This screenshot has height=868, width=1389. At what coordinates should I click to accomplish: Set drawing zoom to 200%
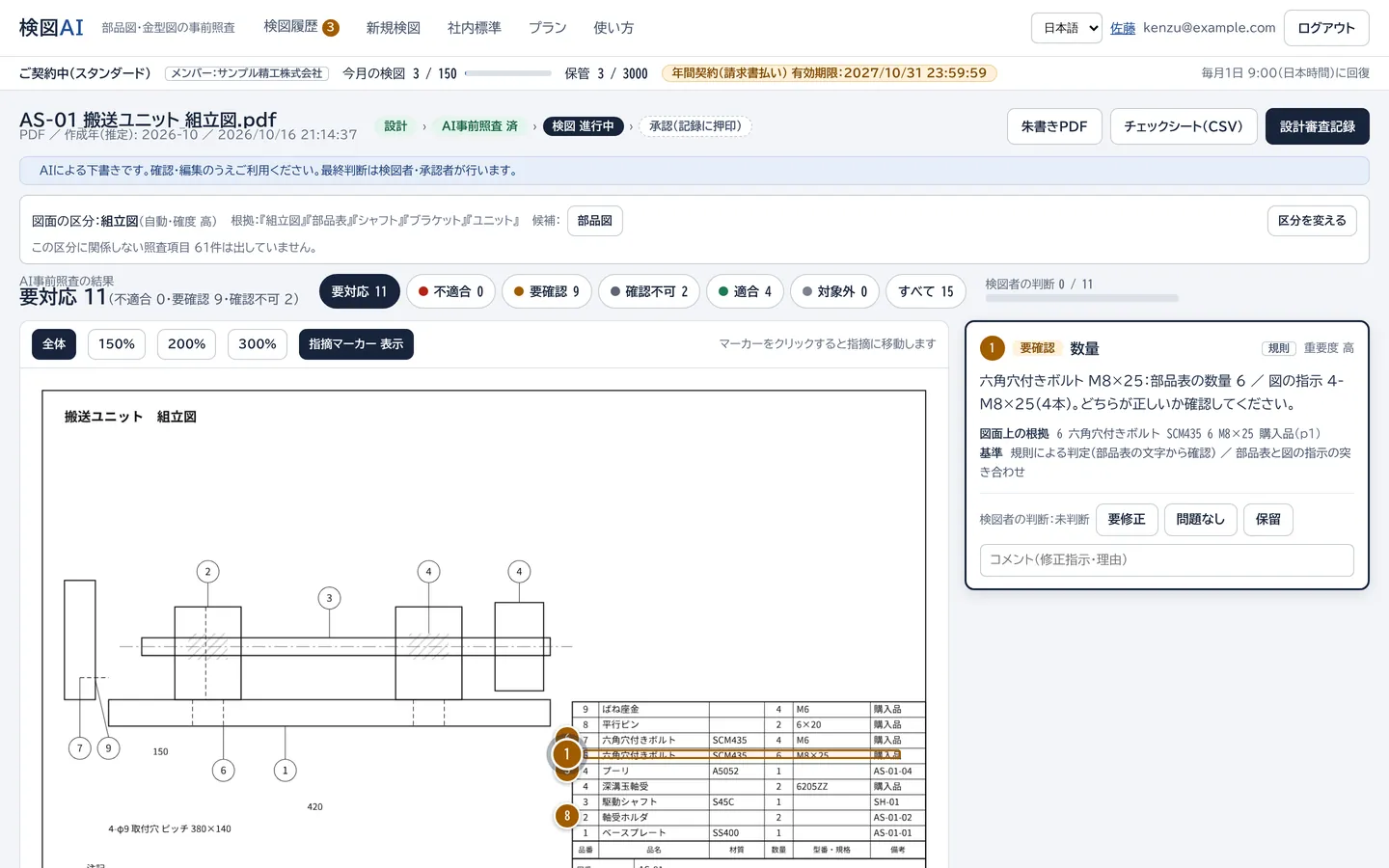click(187, 344)
